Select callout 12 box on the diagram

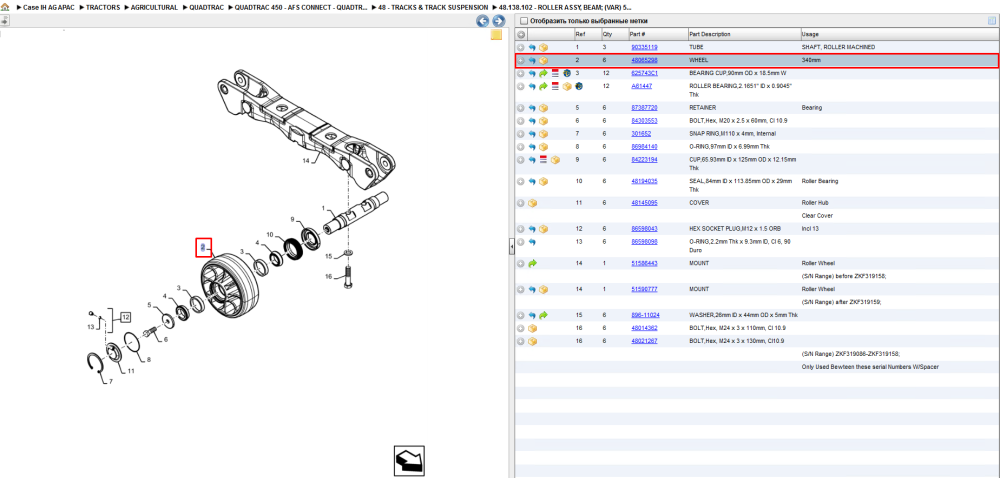pyautogui.click(x=125, y=317)
